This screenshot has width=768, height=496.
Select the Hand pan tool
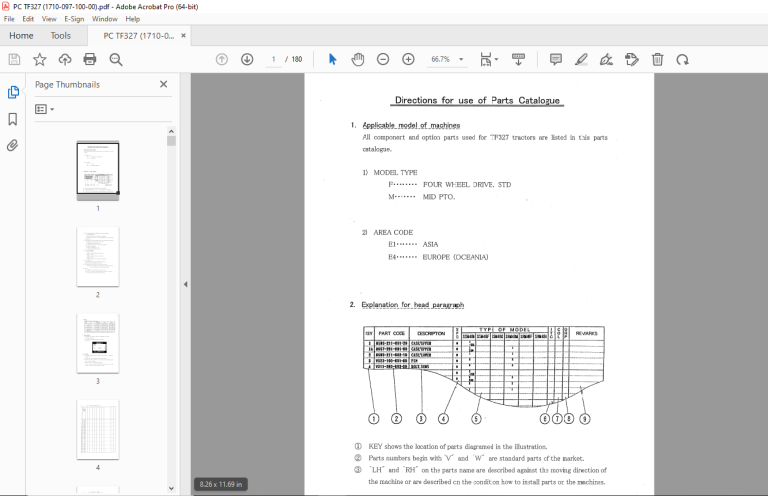click(358, 60)
